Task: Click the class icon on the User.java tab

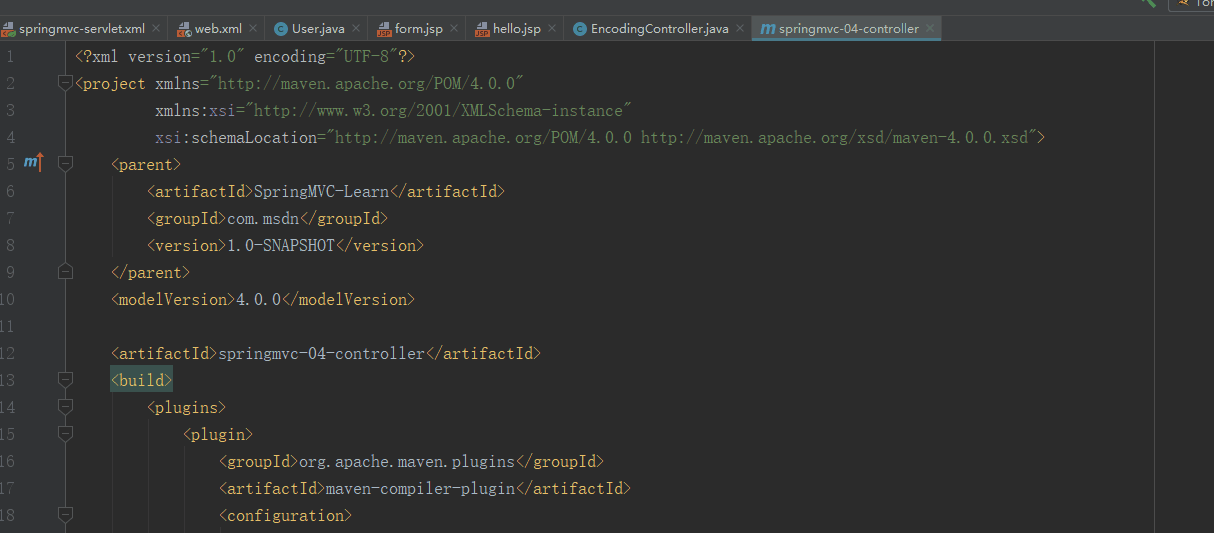Action: tap(281, 29)
